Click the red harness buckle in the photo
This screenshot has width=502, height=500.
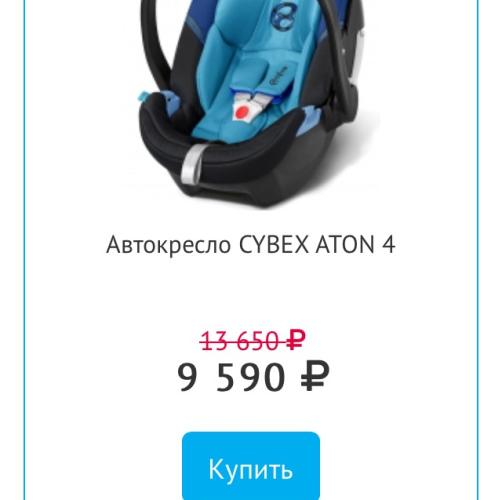click(x=243, y=111)
